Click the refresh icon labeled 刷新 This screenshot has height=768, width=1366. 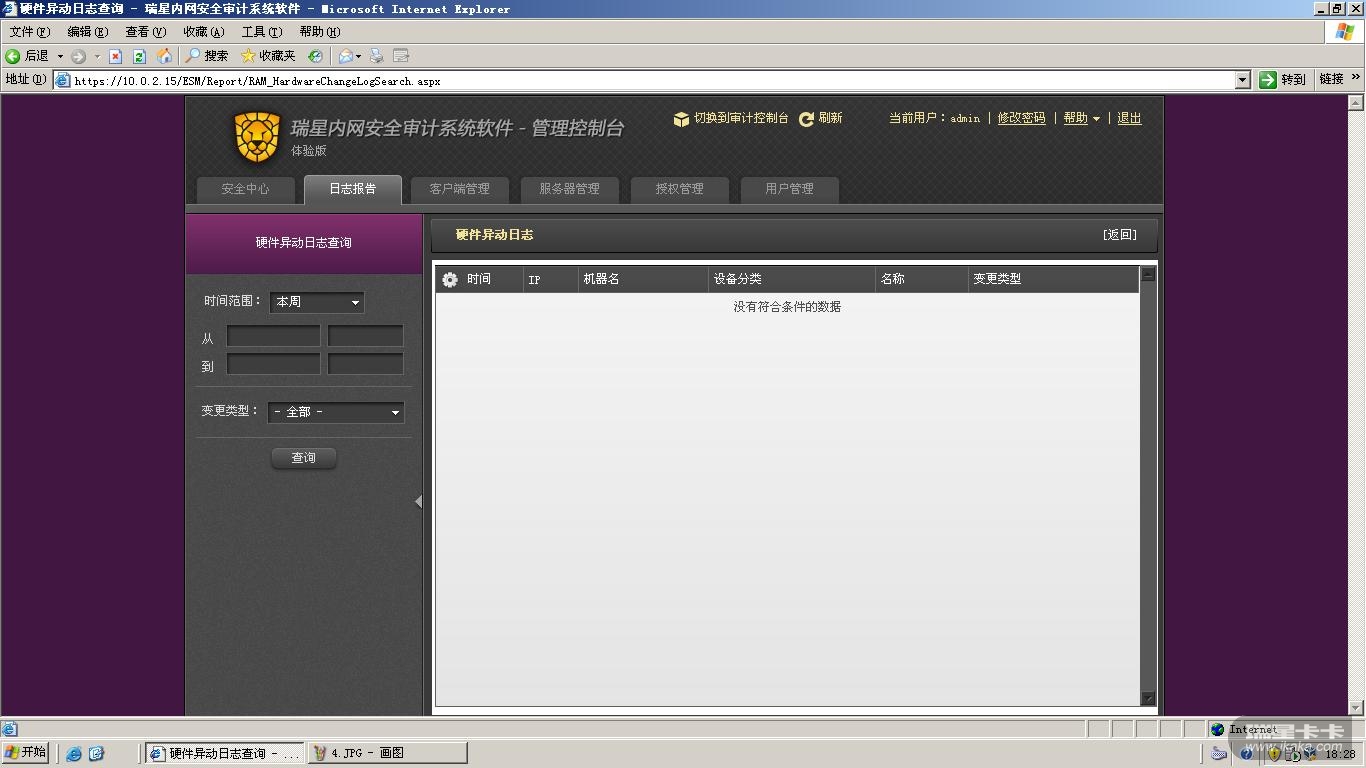(x=806, y=119)
